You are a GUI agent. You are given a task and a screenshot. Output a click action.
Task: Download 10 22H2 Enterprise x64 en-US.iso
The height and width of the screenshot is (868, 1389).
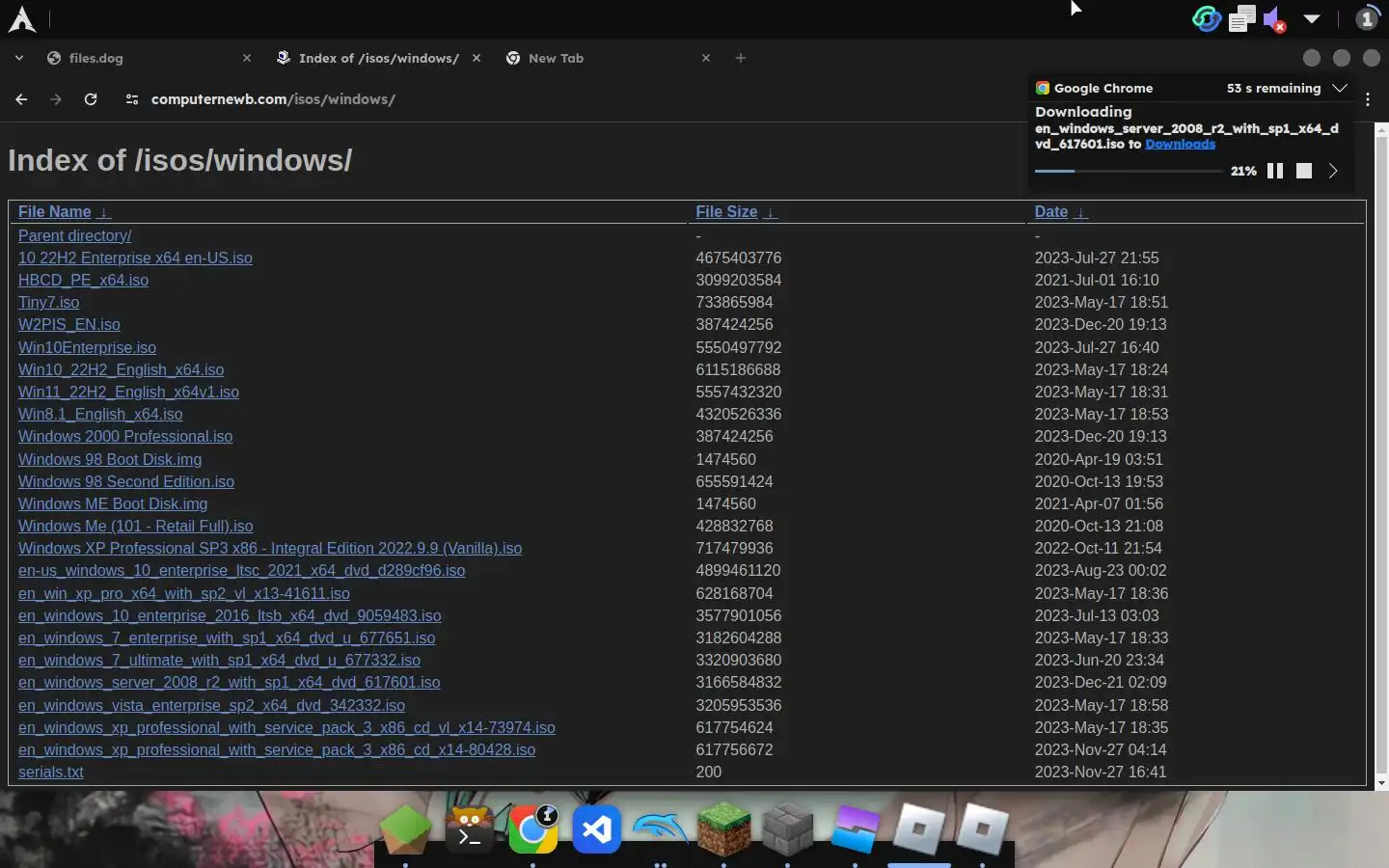[x=135, y=258]
